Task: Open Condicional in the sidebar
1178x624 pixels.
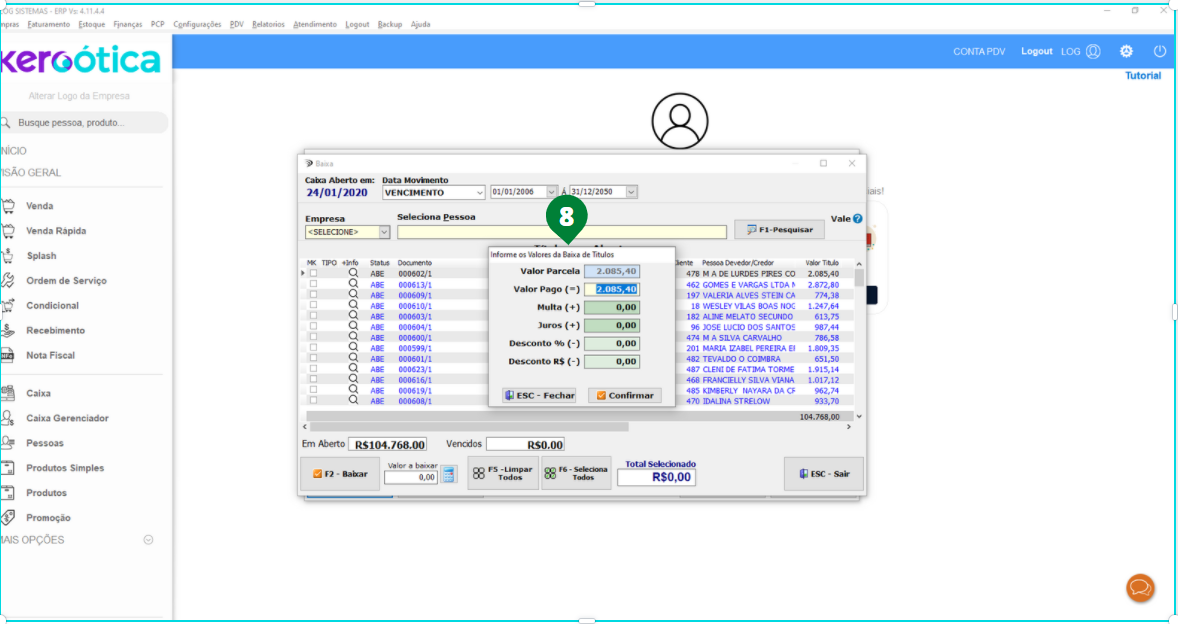Action: point(52,306)
